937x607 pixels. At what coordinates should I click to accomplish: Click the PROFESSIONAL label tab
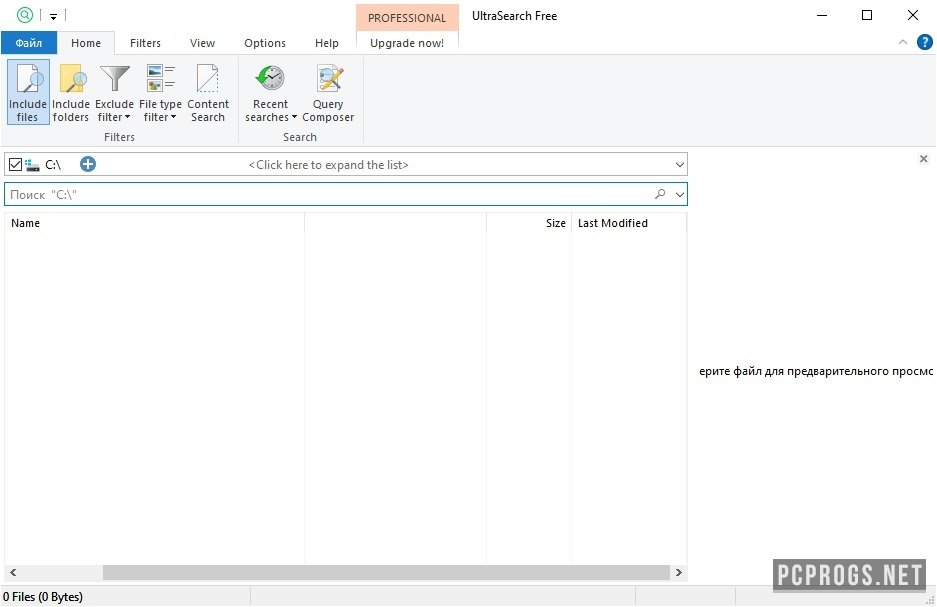[407, 18]
